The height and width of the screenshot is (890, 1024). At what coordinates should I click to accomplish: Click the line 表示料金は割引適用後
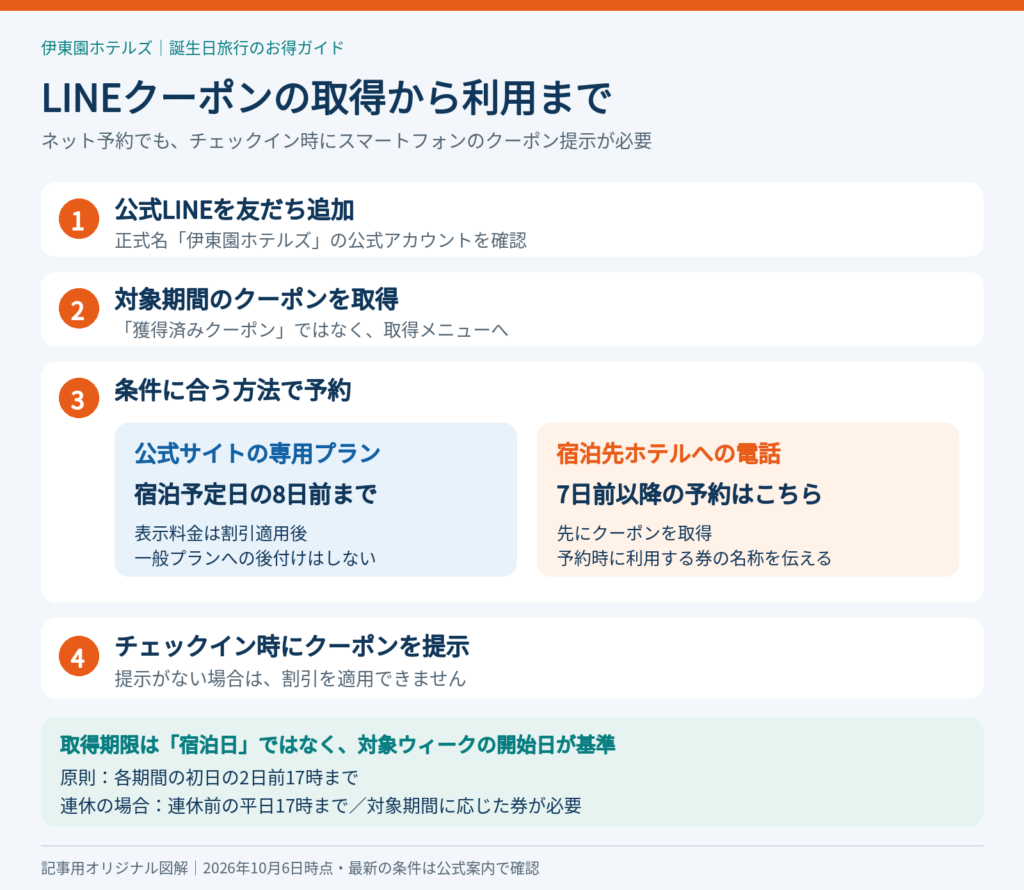[221, 533]
